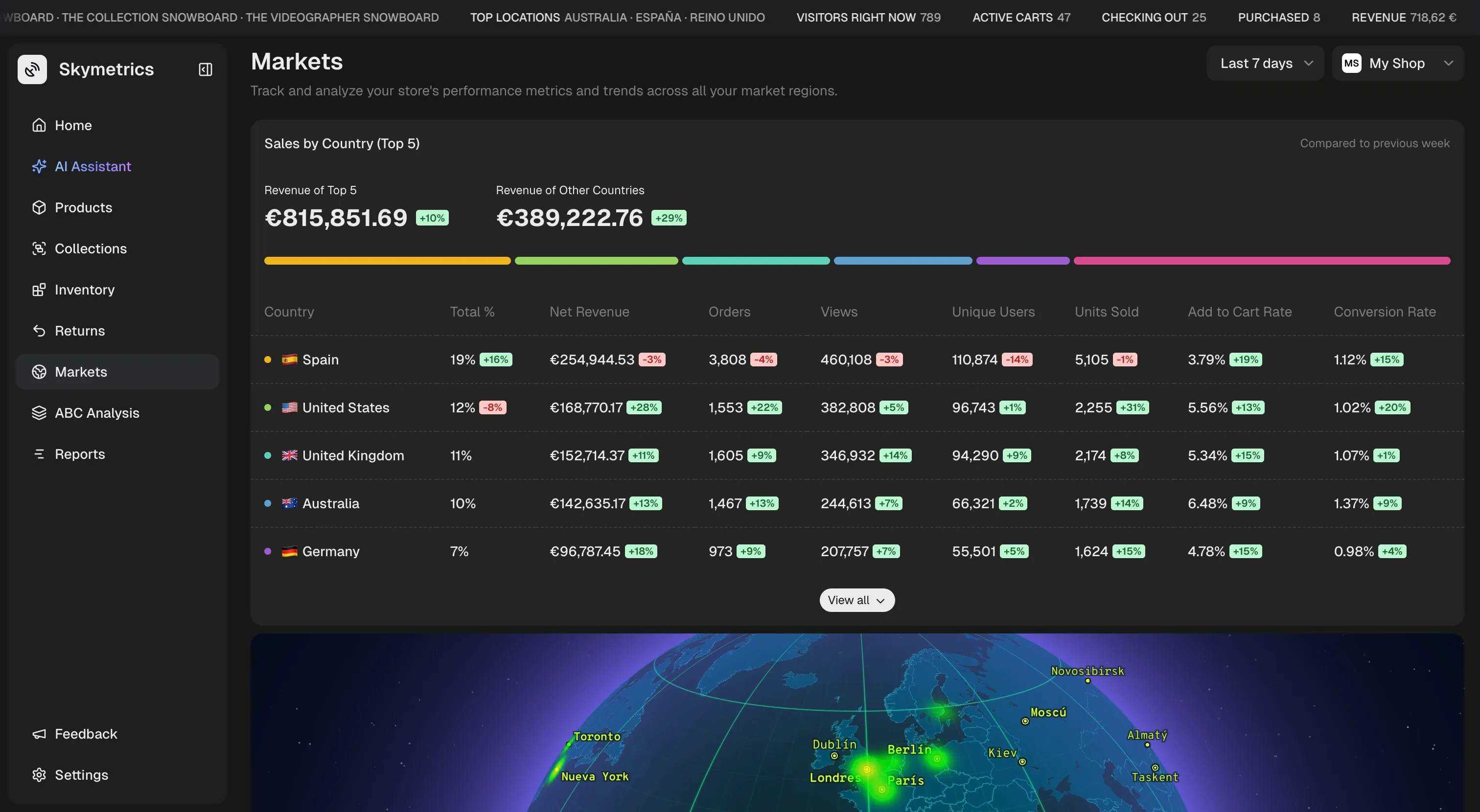
Task: Click the Berlín hotspot on the globe
Action: tap(937, 759)
